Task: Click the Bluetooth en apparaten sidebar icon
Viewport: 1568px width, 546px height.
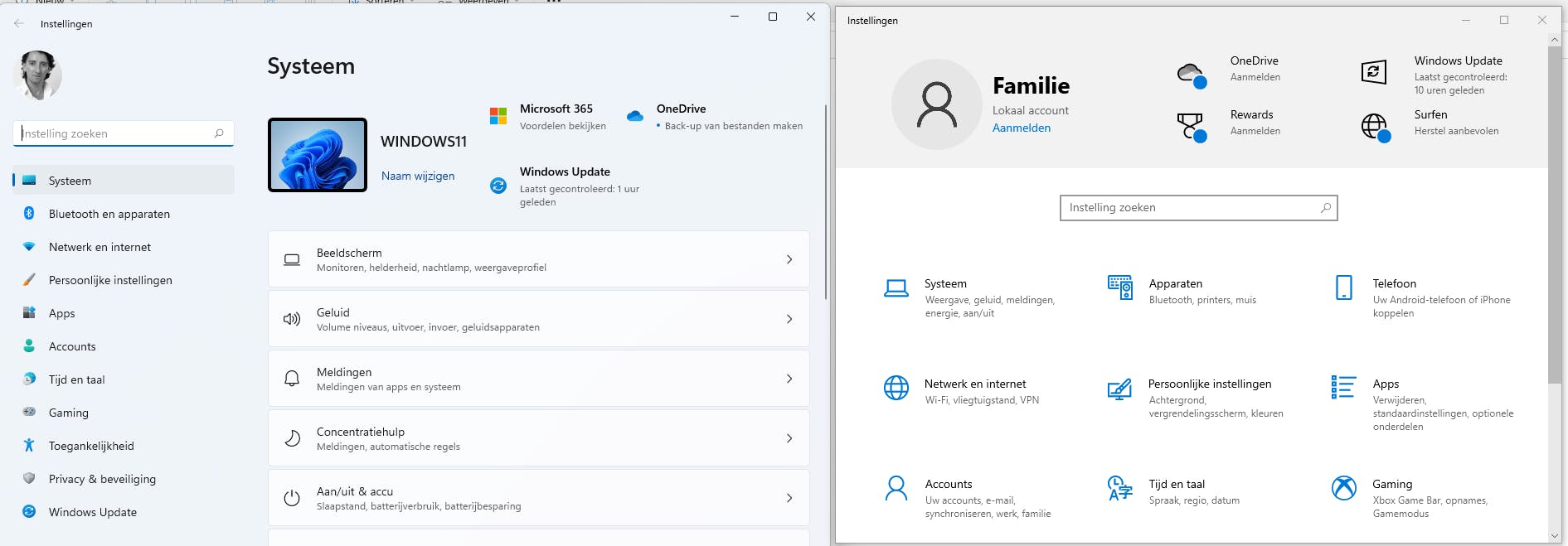Action: pyautogui.click(x=29, y=214)
